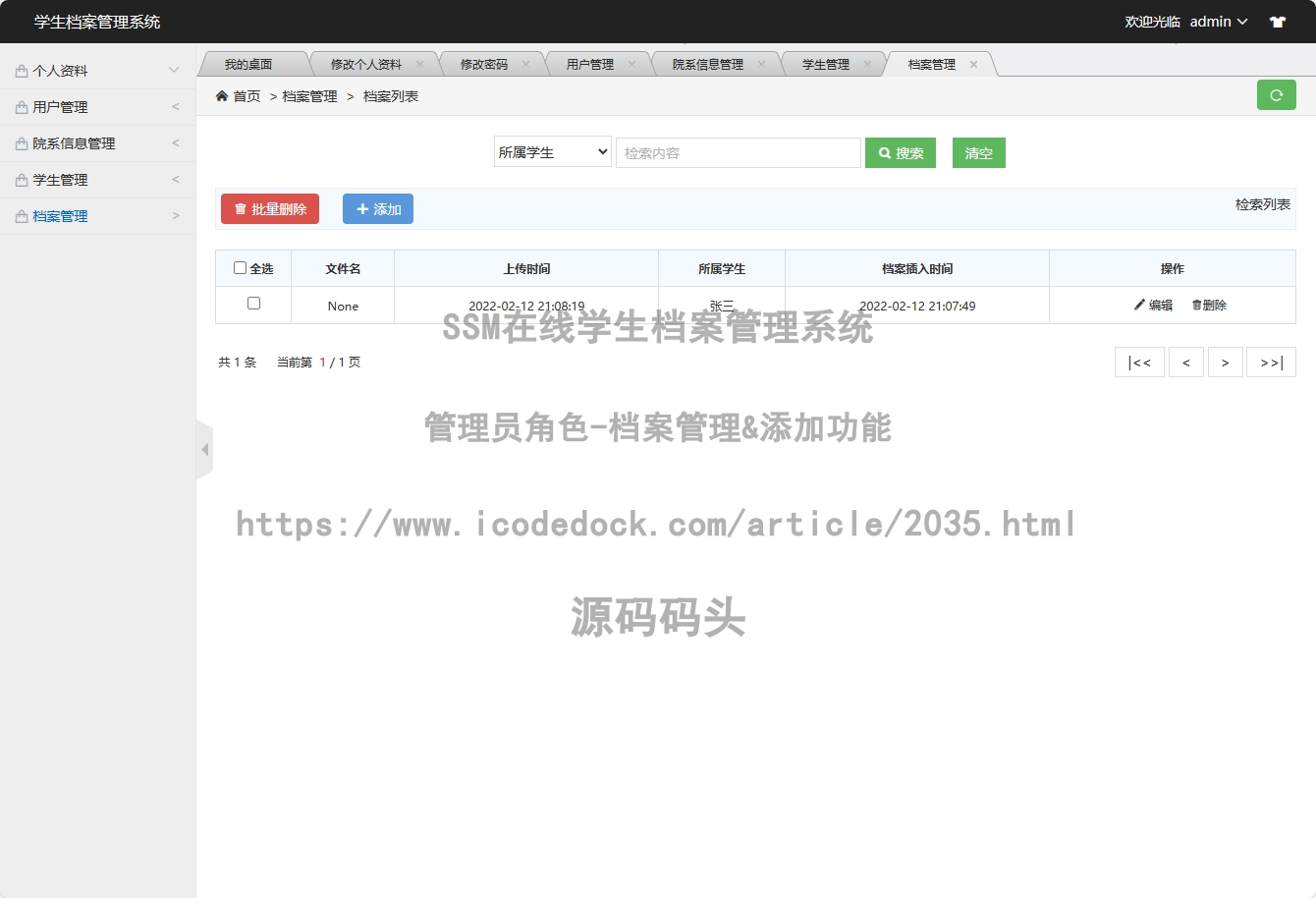The image size is (1316, 898).
Task: Close the 档案管理 tab
Action: click(973, 64)
